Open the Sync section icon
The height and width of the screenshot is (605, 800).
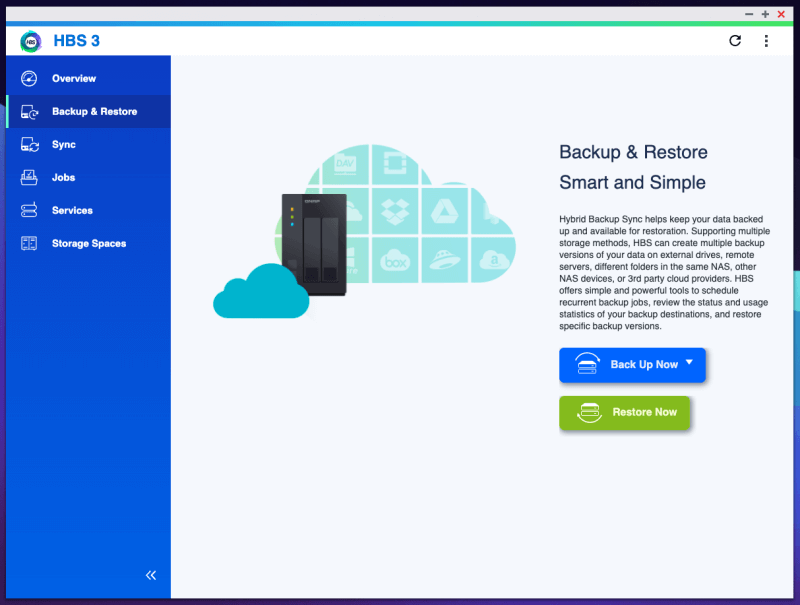coord(29,145)
